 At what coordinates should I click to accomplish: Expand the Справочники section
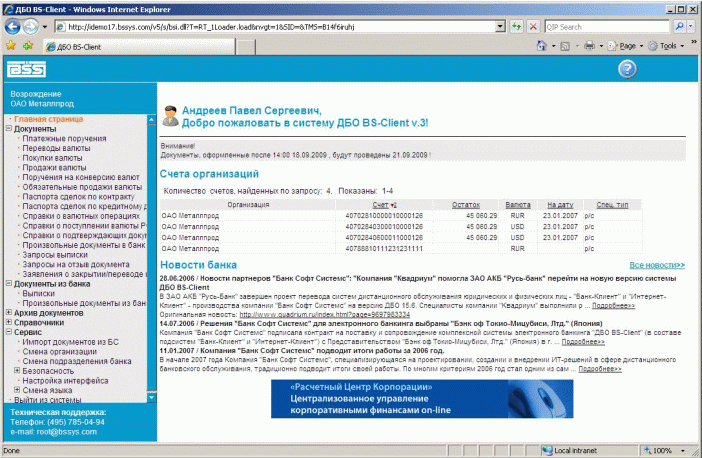coord(9,322)
